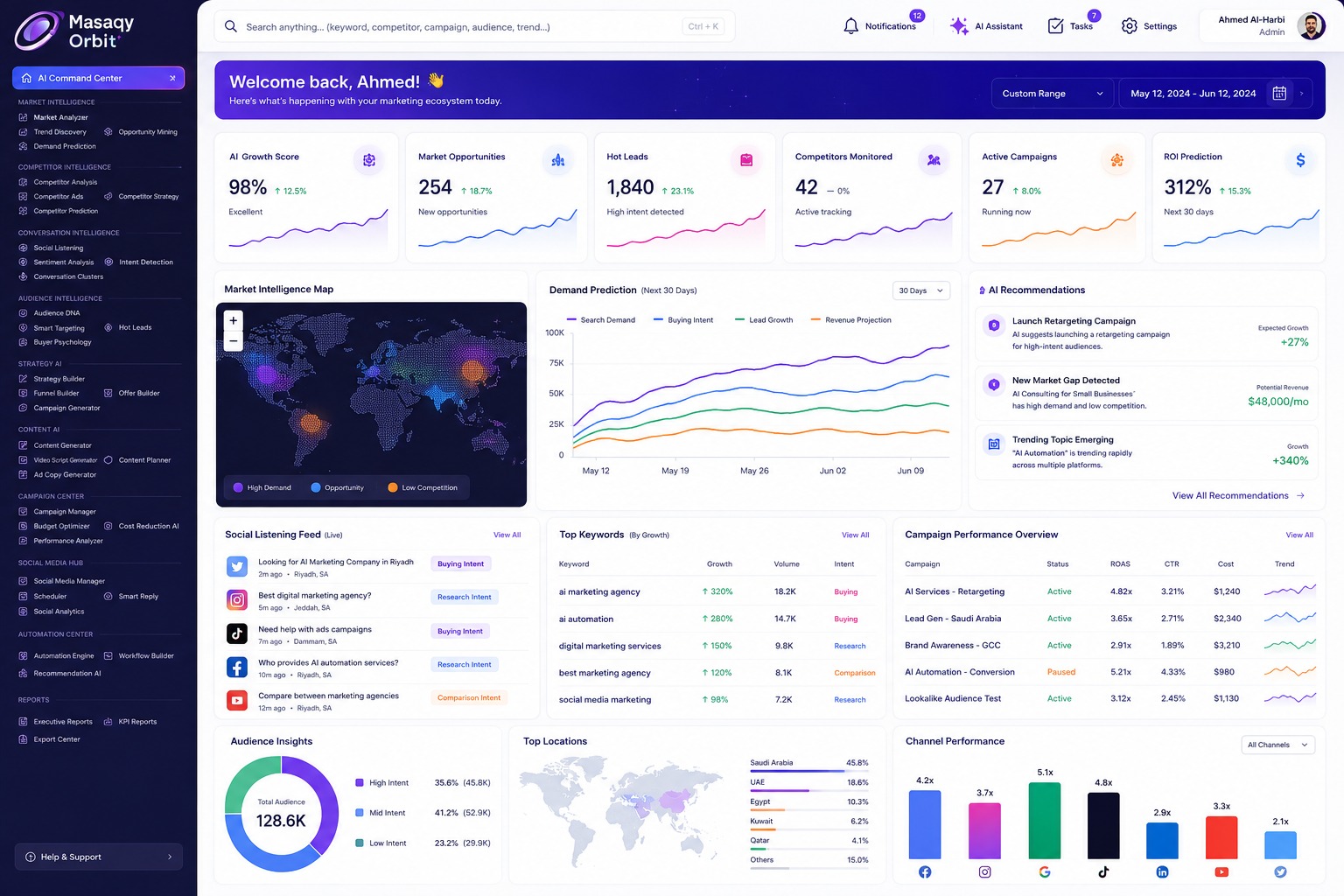Launch the AI Assistant sparkle icon
Screen dimensions: 1344x896
coord(959,26)
